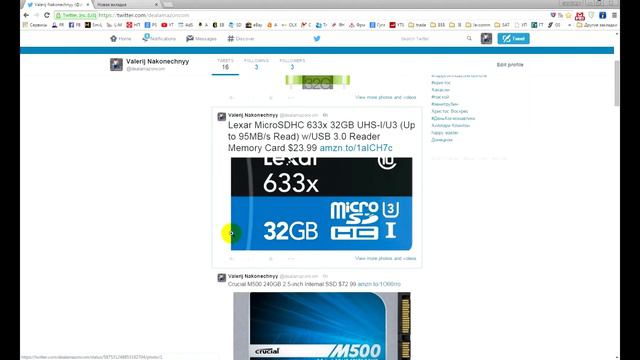The width and height of the screenshot is (640, 360).
Task: Click the address bar URL
Action: pyautogui.click(x=144, y=15)
